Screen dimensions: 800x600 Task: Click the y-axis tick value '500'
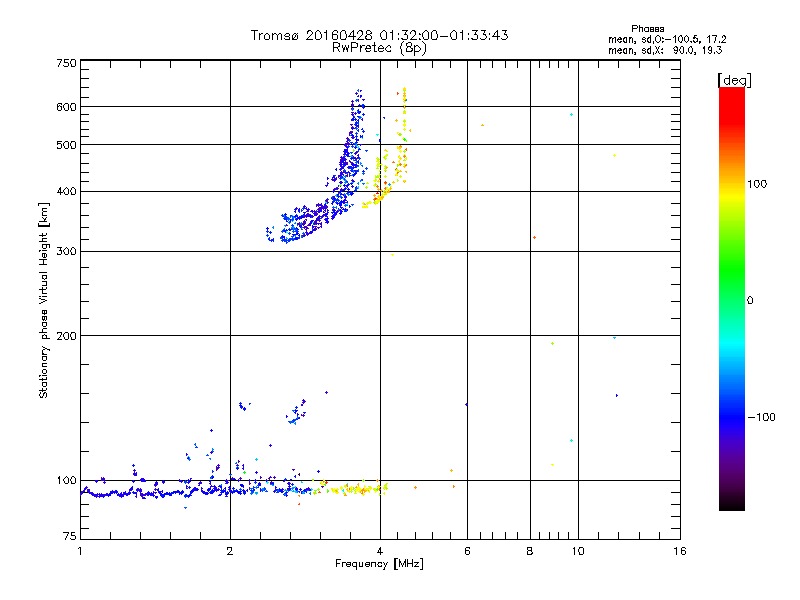pos(66,145)
